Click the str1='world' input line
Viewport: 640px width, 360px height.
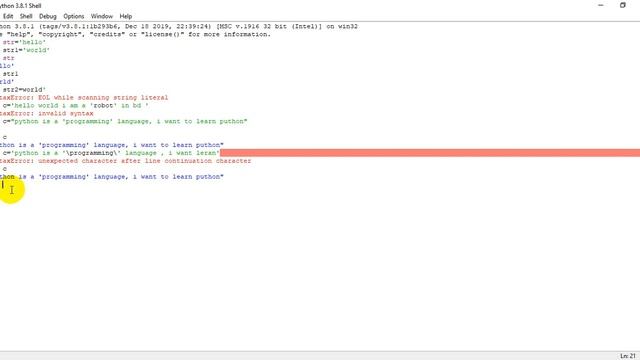(26, 50)
